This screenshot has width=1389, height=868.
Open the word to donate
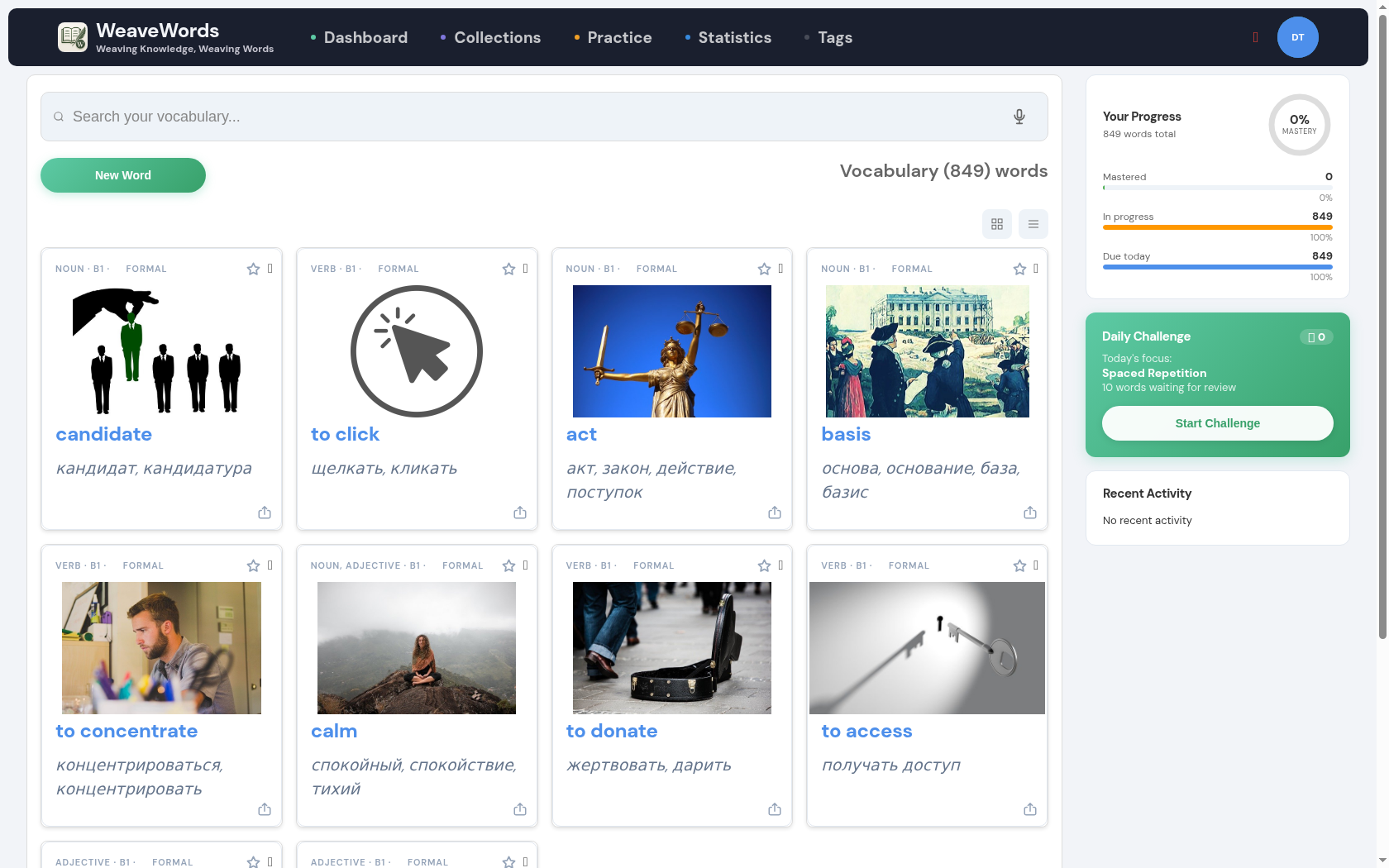(x=612, y=731)
